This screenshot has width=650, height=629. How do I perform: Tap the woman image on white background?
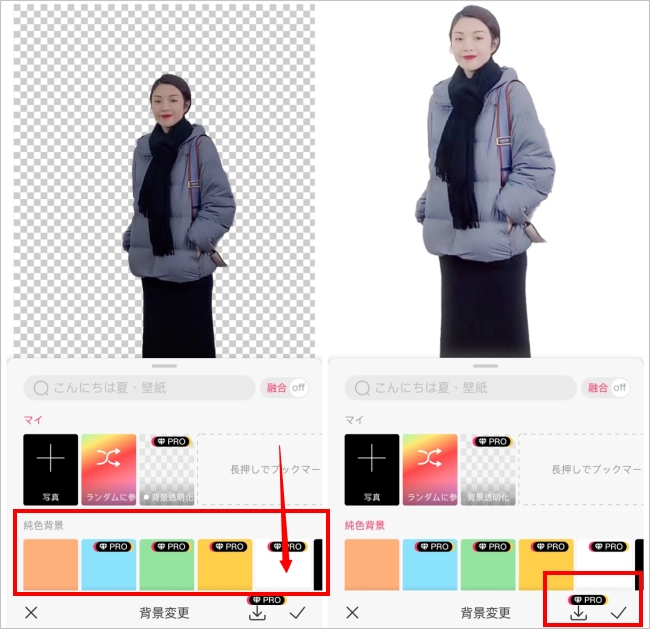(485, 182)
